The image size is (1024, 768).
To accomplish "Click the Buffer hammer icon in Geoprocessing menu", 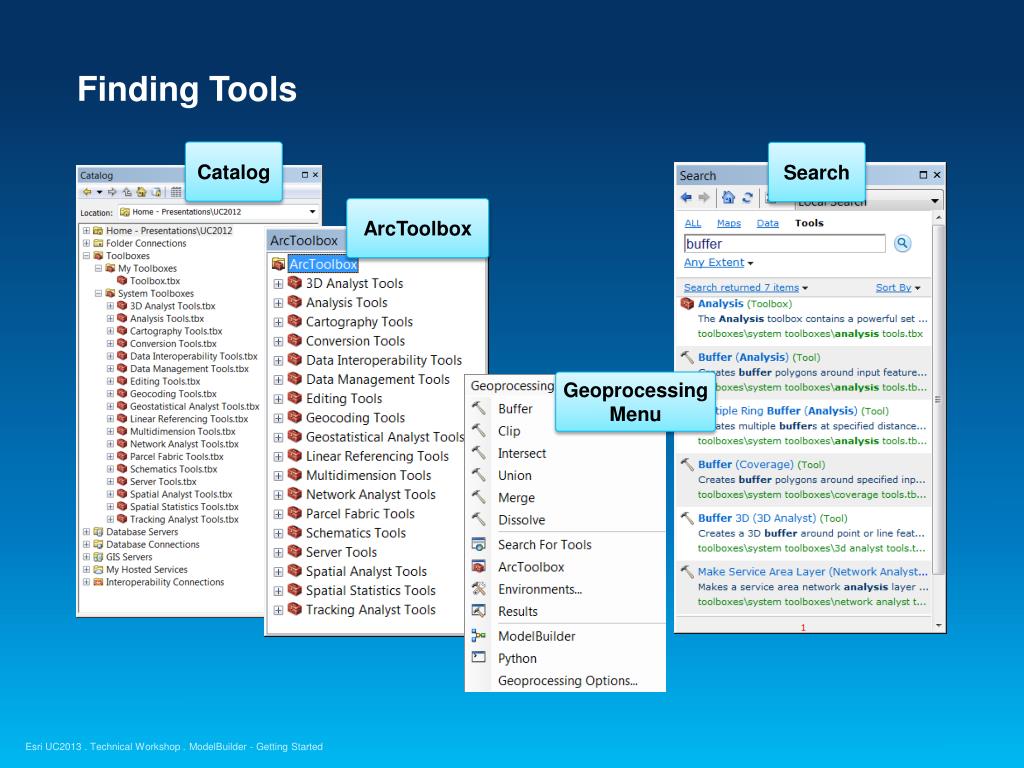I will (x=479, y=408).
